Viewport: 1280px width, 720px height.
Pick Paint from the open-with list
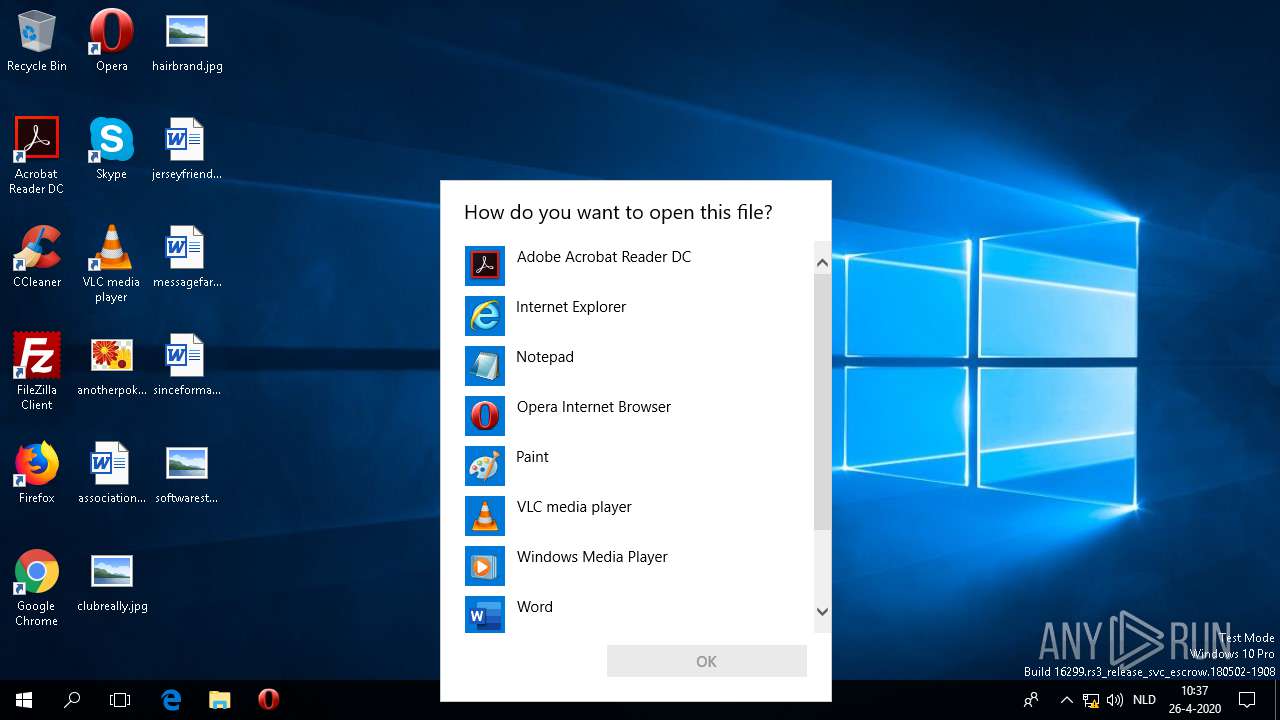pyautogui.click(x=638, y=465)
